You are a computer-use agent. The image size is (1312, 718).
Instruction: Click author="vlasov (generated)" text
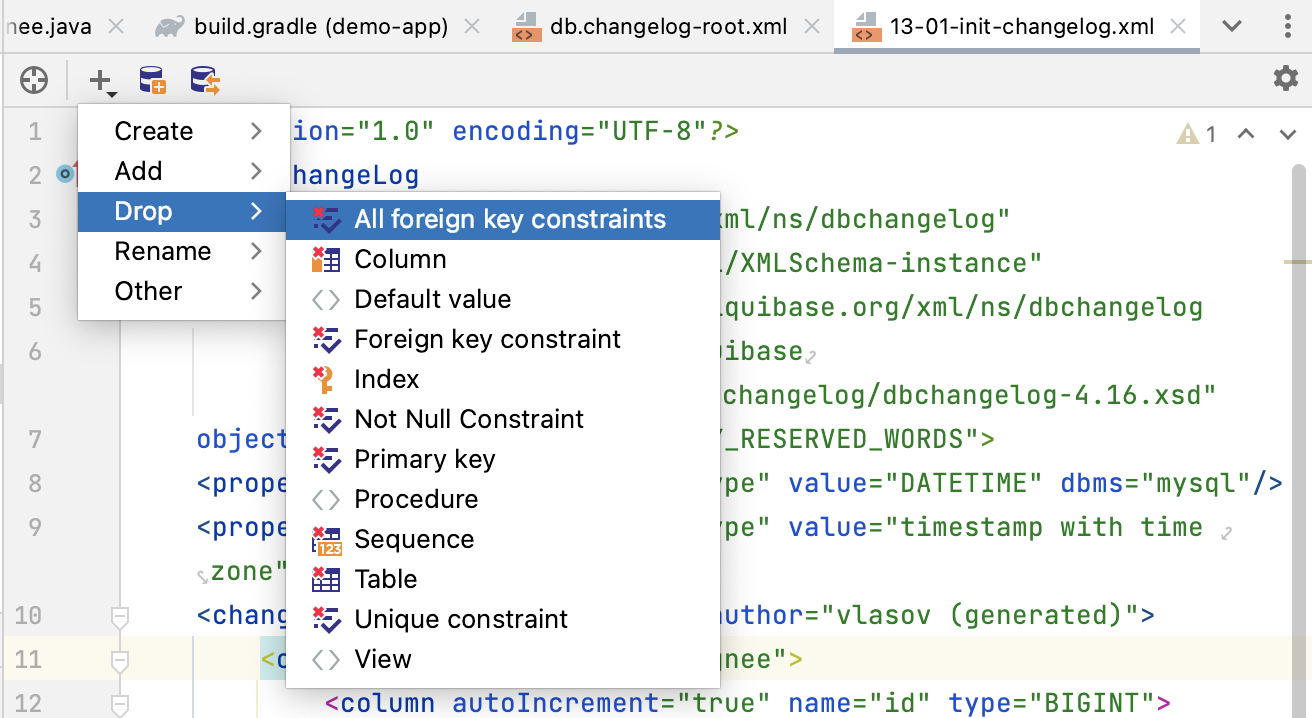click(x=929, y=615)
